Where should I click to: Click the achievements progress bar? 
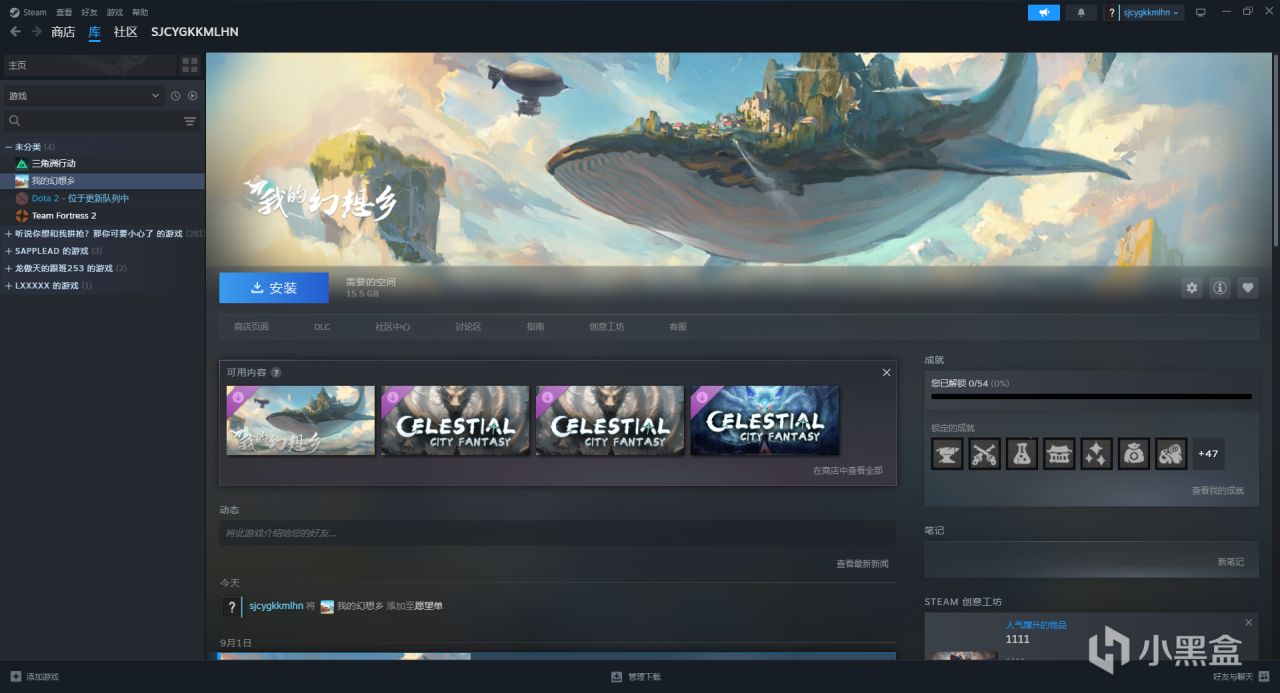click(x=1091, y=396)
